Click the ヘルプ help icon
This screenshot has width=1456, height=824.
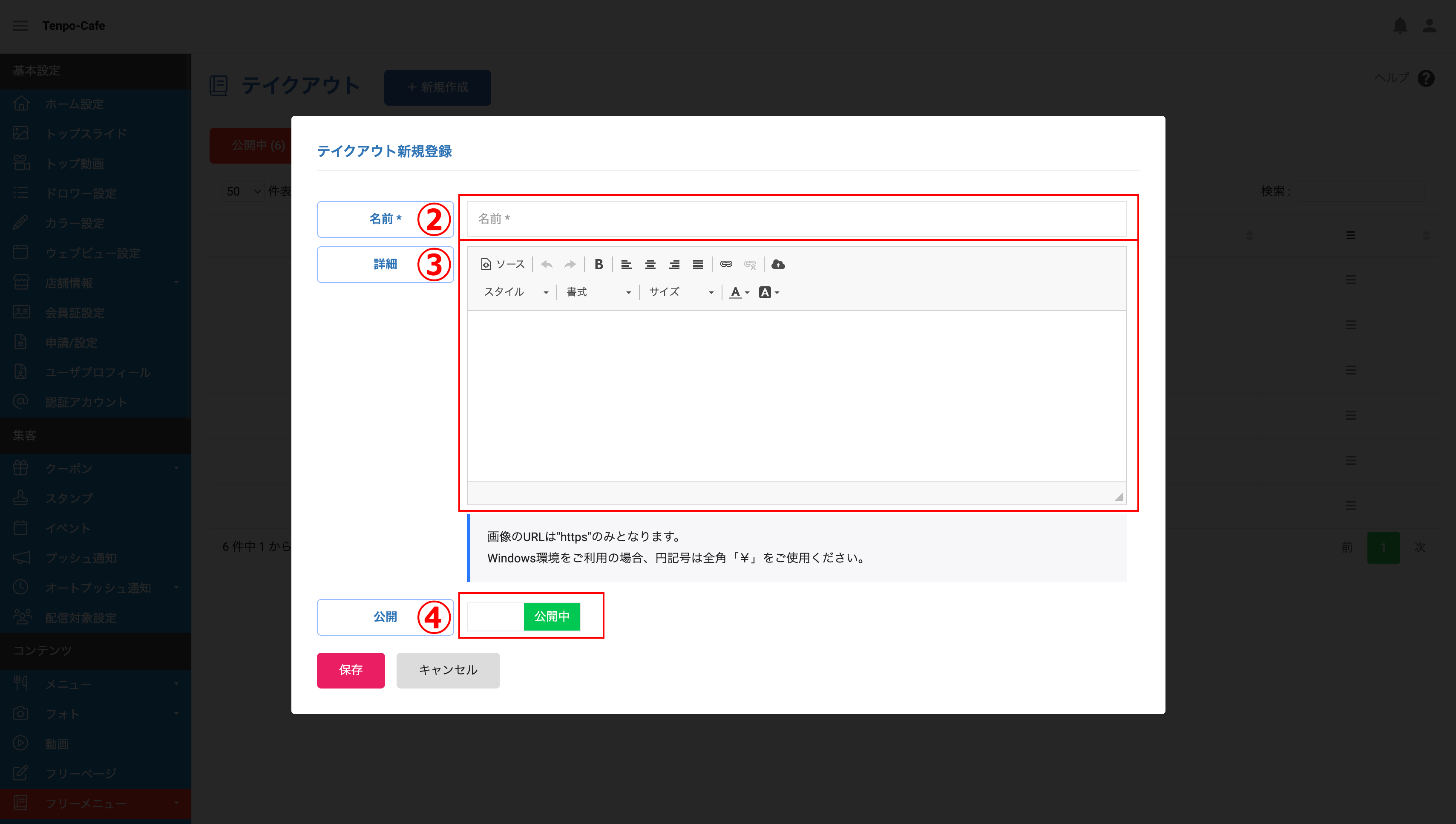click(x=1426, y=78)
